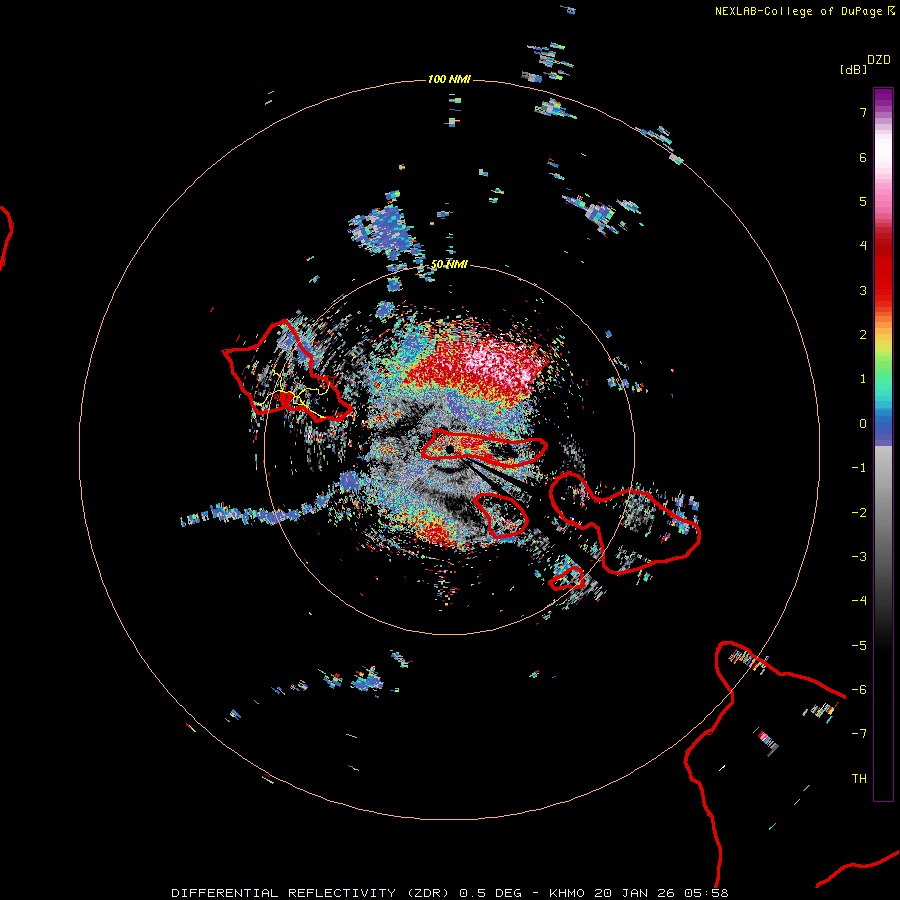Click the -7 value on the color scale
The image size is (900, 900).
tap(859, 734)
